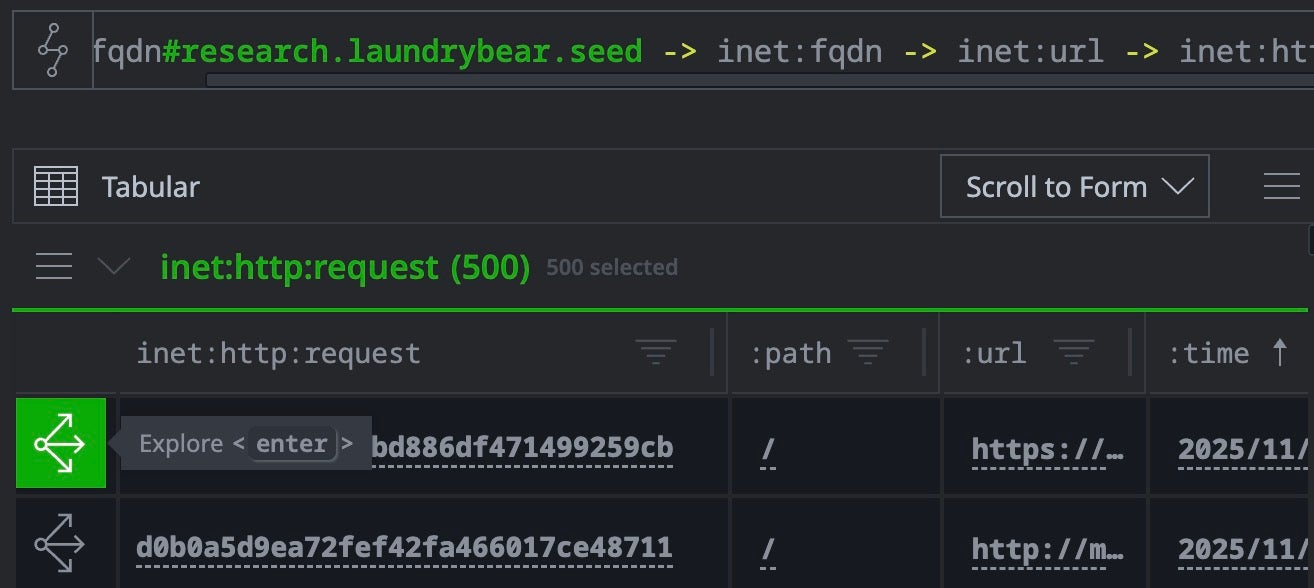Open the hamburger menu beside Scroll to Form
The height and width of the screenshot is (588, 1314).
point(1281,187)
